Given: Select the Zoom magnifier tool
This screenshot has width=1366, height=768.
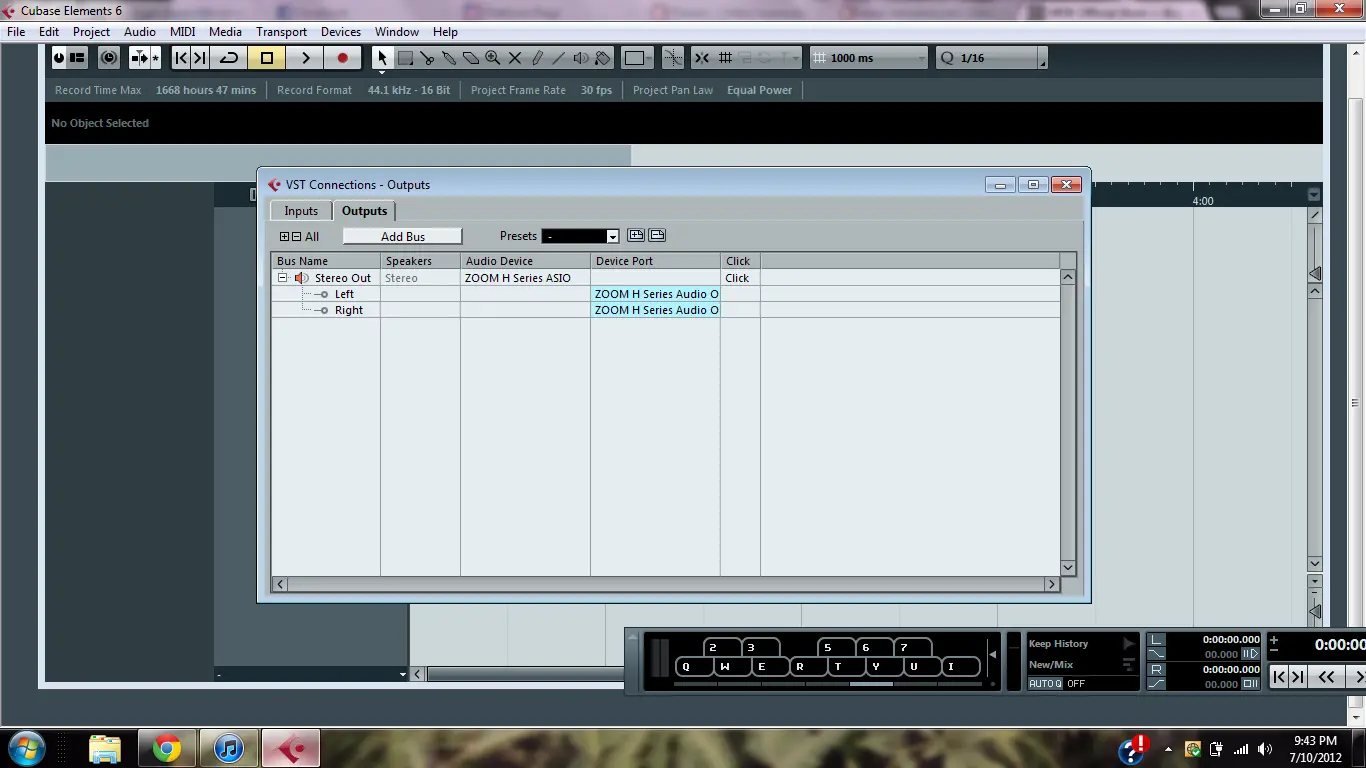Looking at the screenshot, I should (493, 58).
